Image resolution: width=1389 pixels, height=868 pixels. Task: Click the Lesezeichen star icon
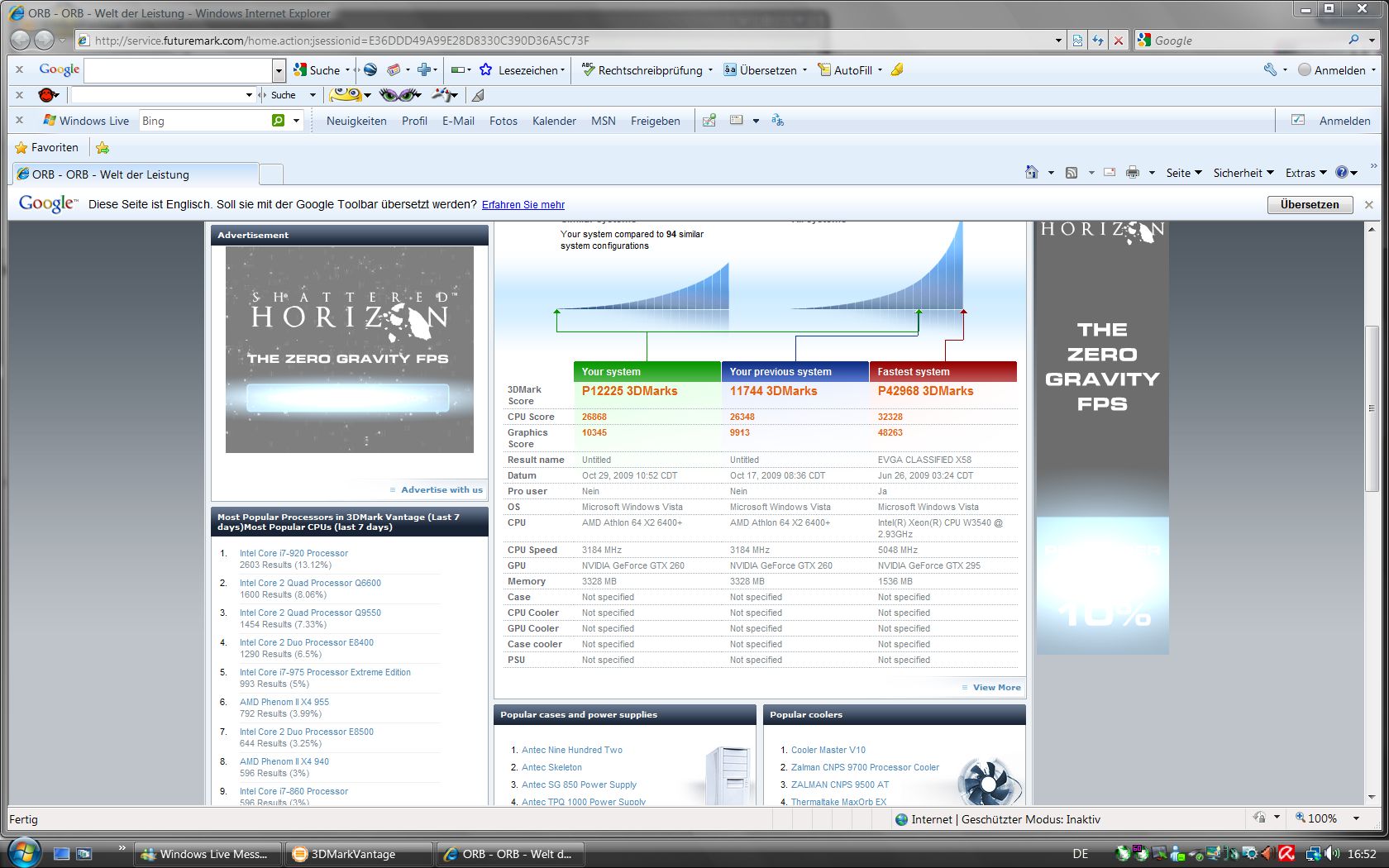coord(486,70)
